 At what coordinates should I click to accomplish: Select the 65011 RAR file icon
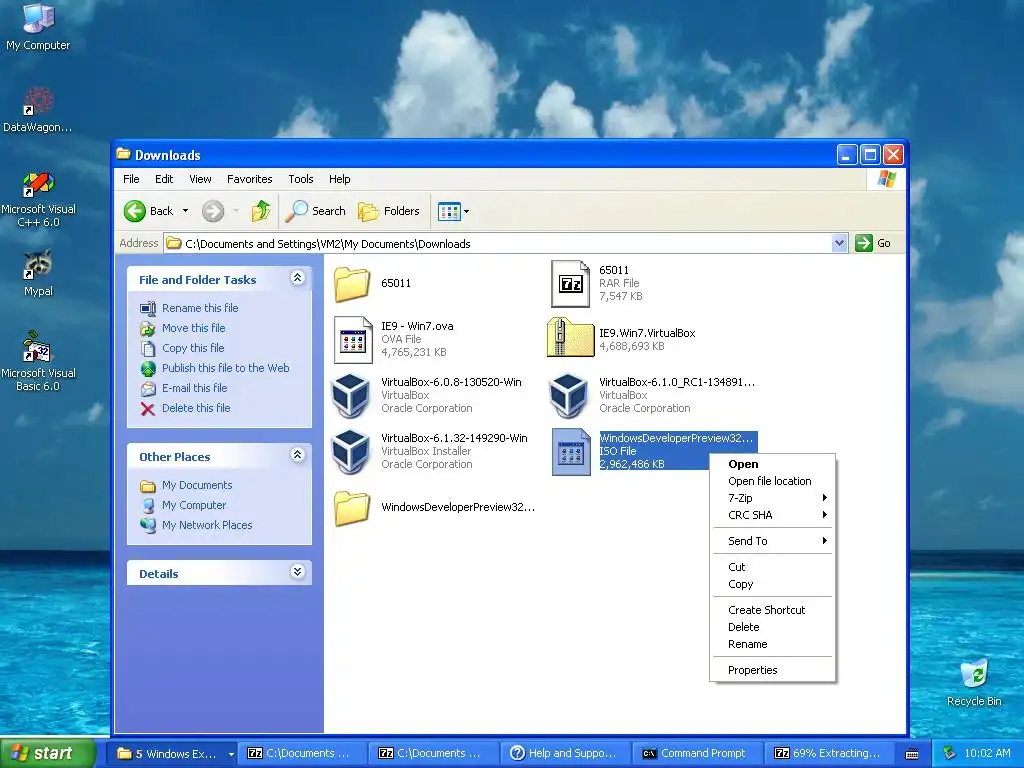pos(570,283)
